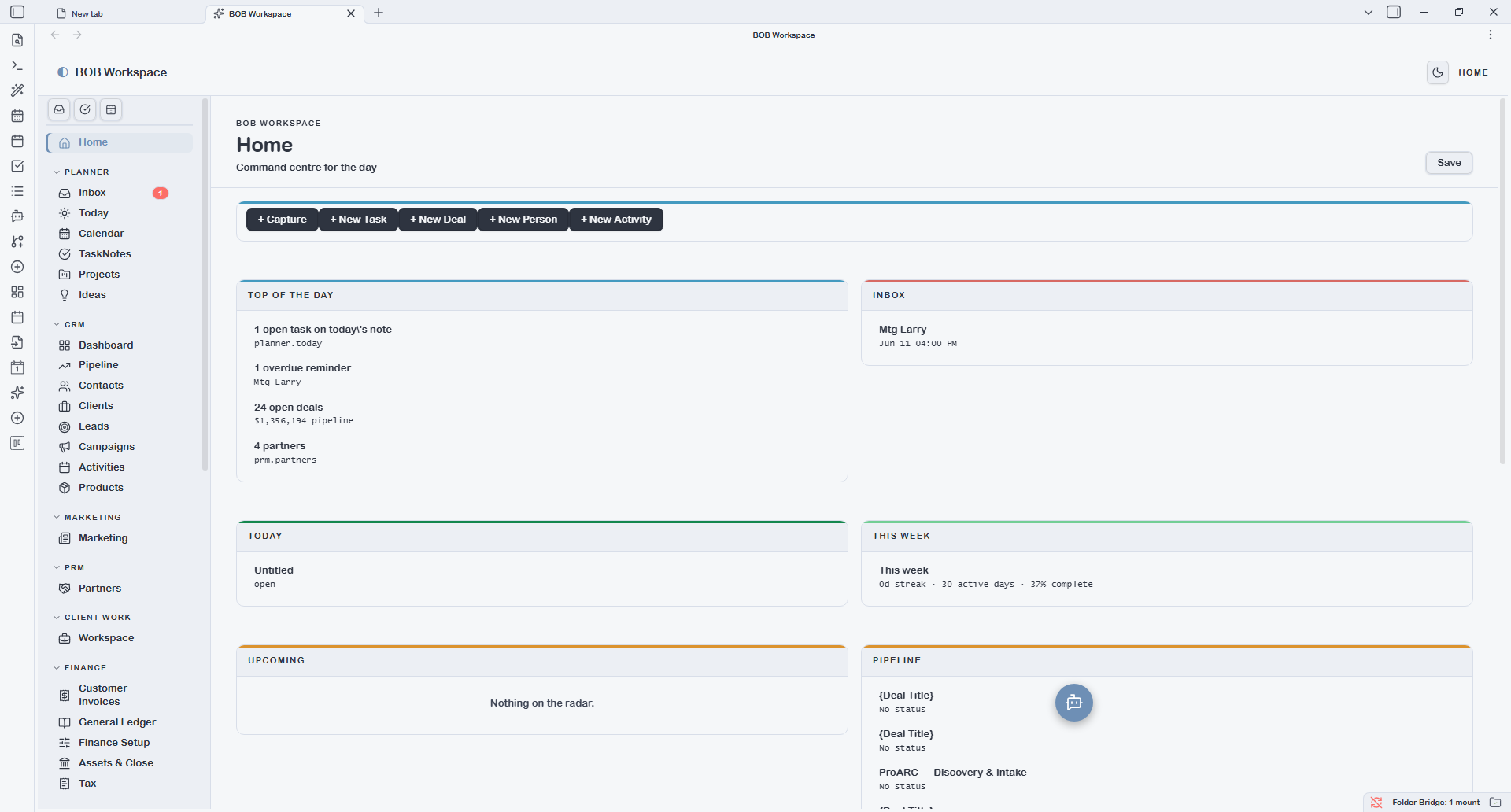Open the inbox icon above sidebar
The image size is (1511, 812).
(x=59, y=109)
